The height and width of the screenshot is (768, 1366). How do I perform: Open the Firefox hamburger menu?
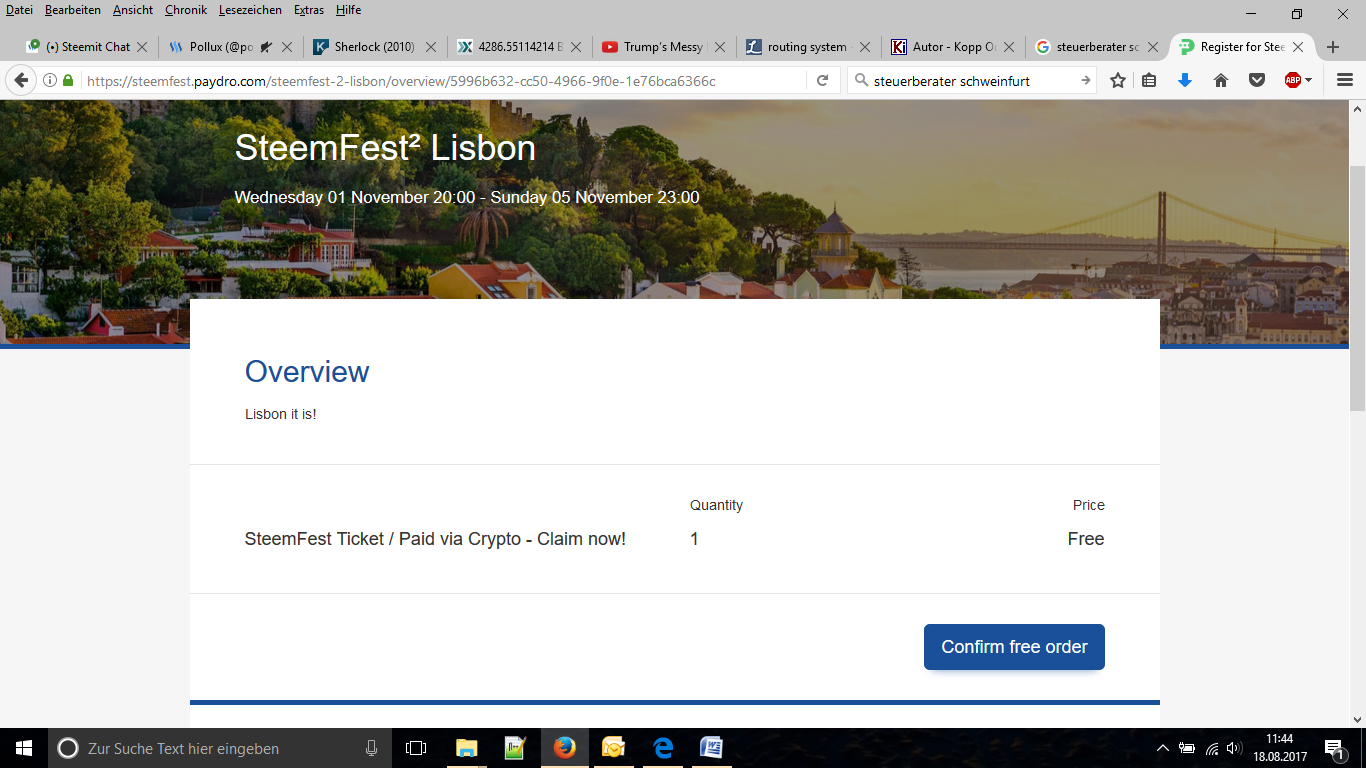click(x=1345, y=81)
